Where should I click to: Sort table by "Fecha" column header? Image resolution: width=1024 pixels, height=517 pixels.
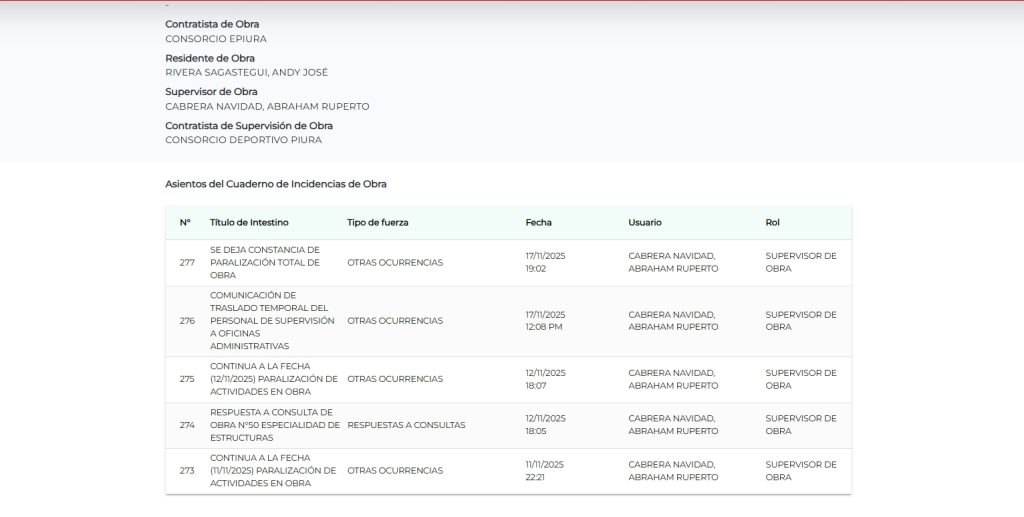tap(538, 222)
